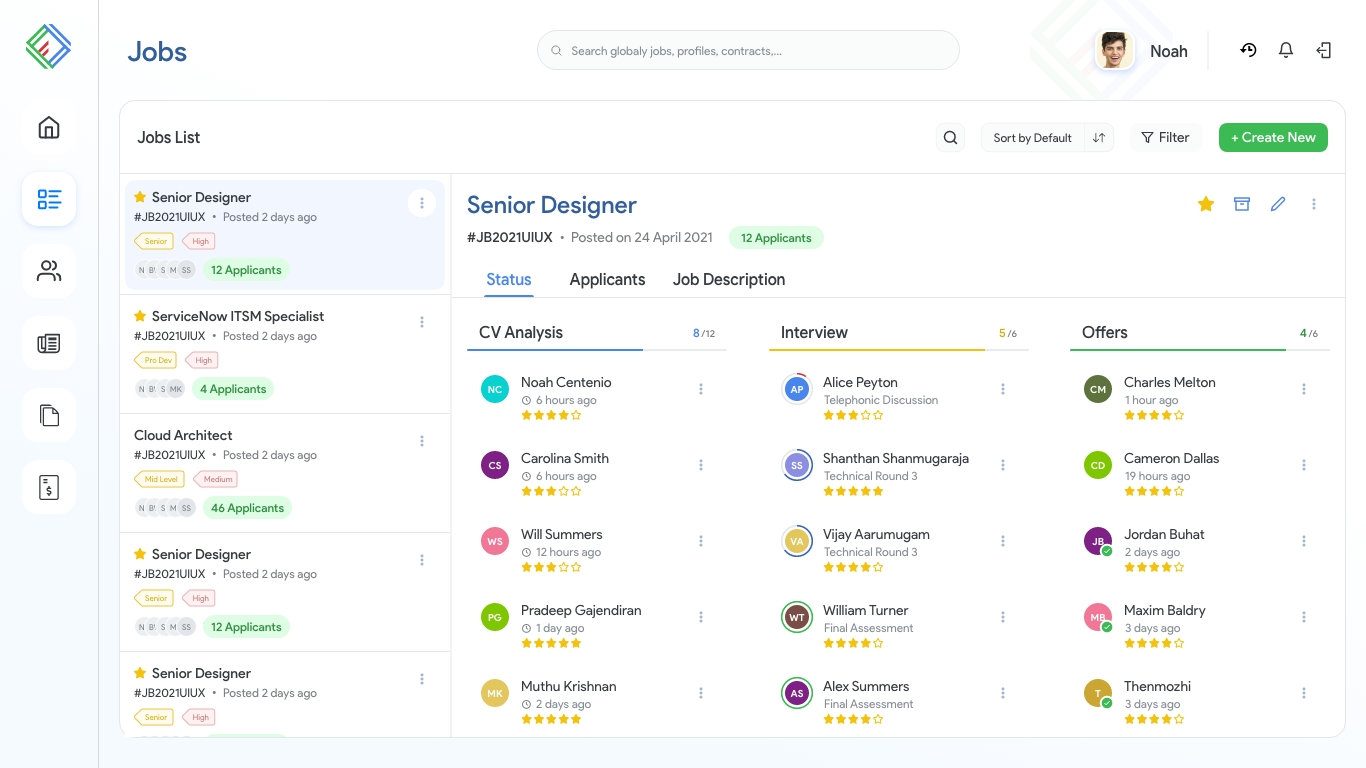
Task: Switch to the Job Description tab
Action: coord(728,280)
